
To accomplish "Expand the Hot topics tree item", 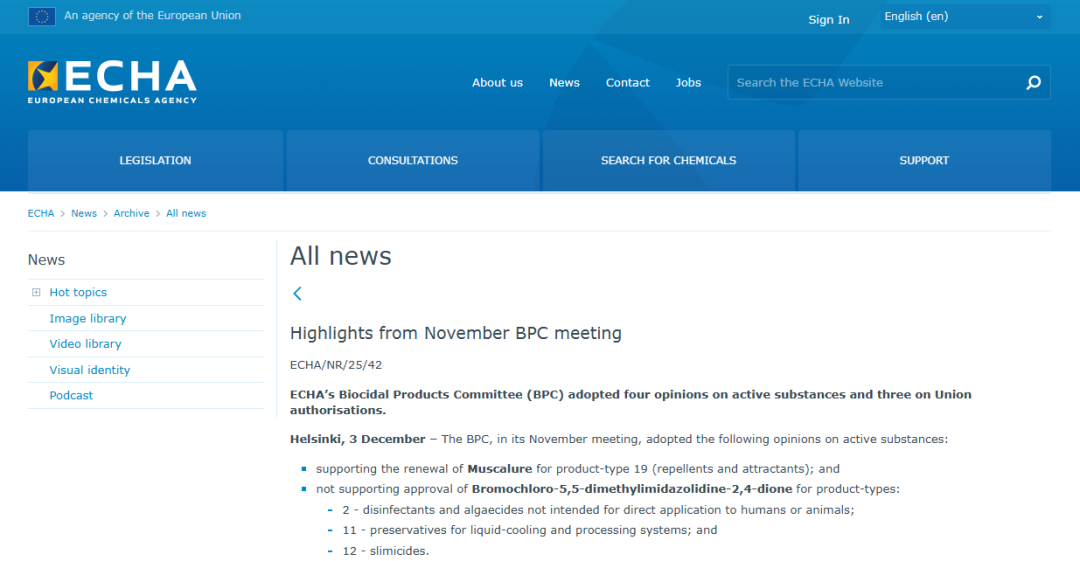I will tap(36, 292).
